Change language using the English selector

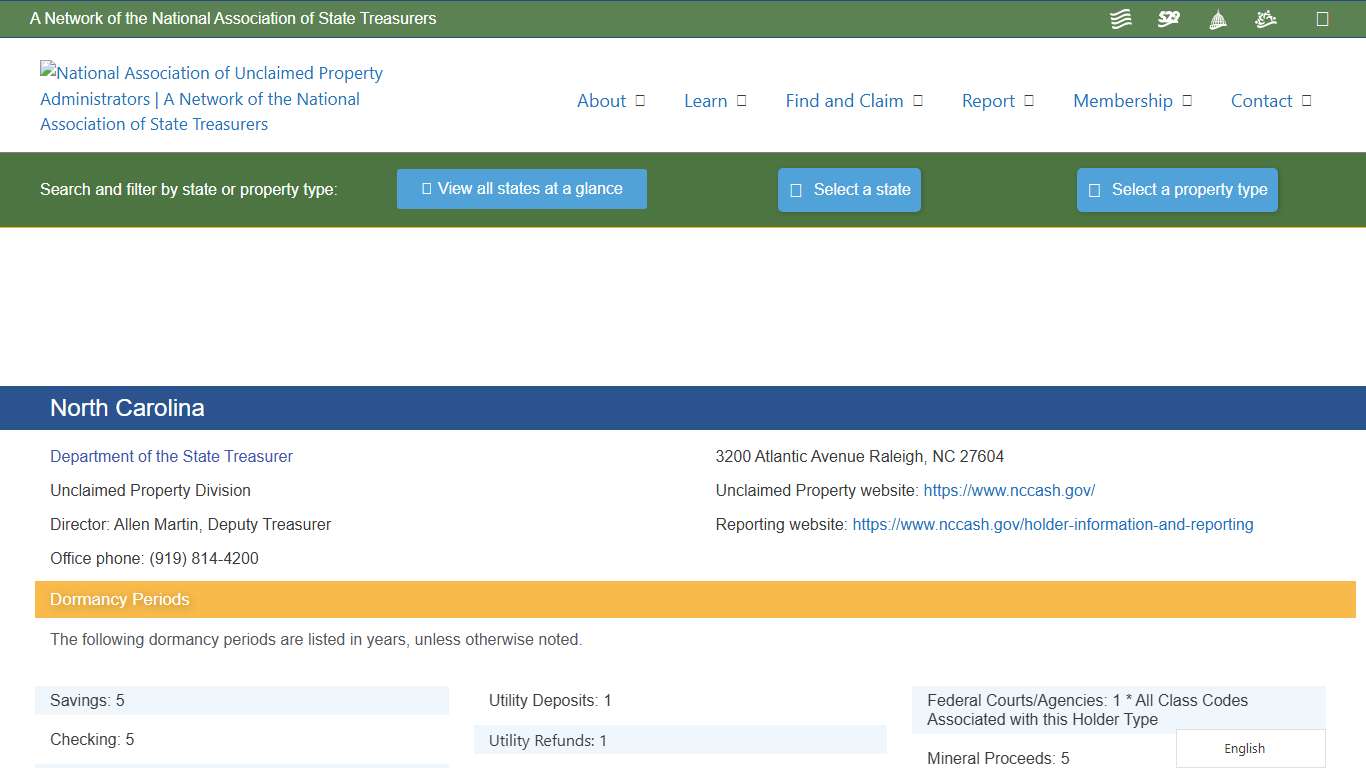tap(1244, 748)
